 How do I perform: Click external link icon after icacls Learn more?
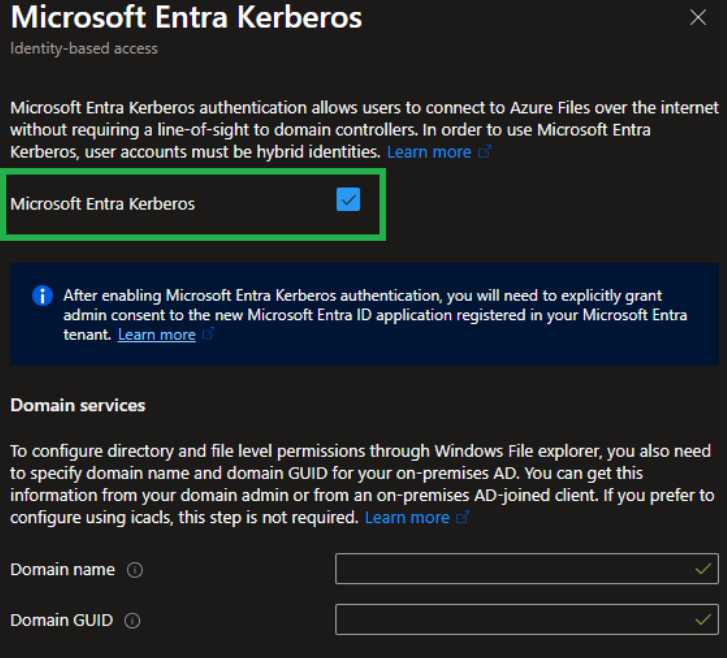(462, 517)
